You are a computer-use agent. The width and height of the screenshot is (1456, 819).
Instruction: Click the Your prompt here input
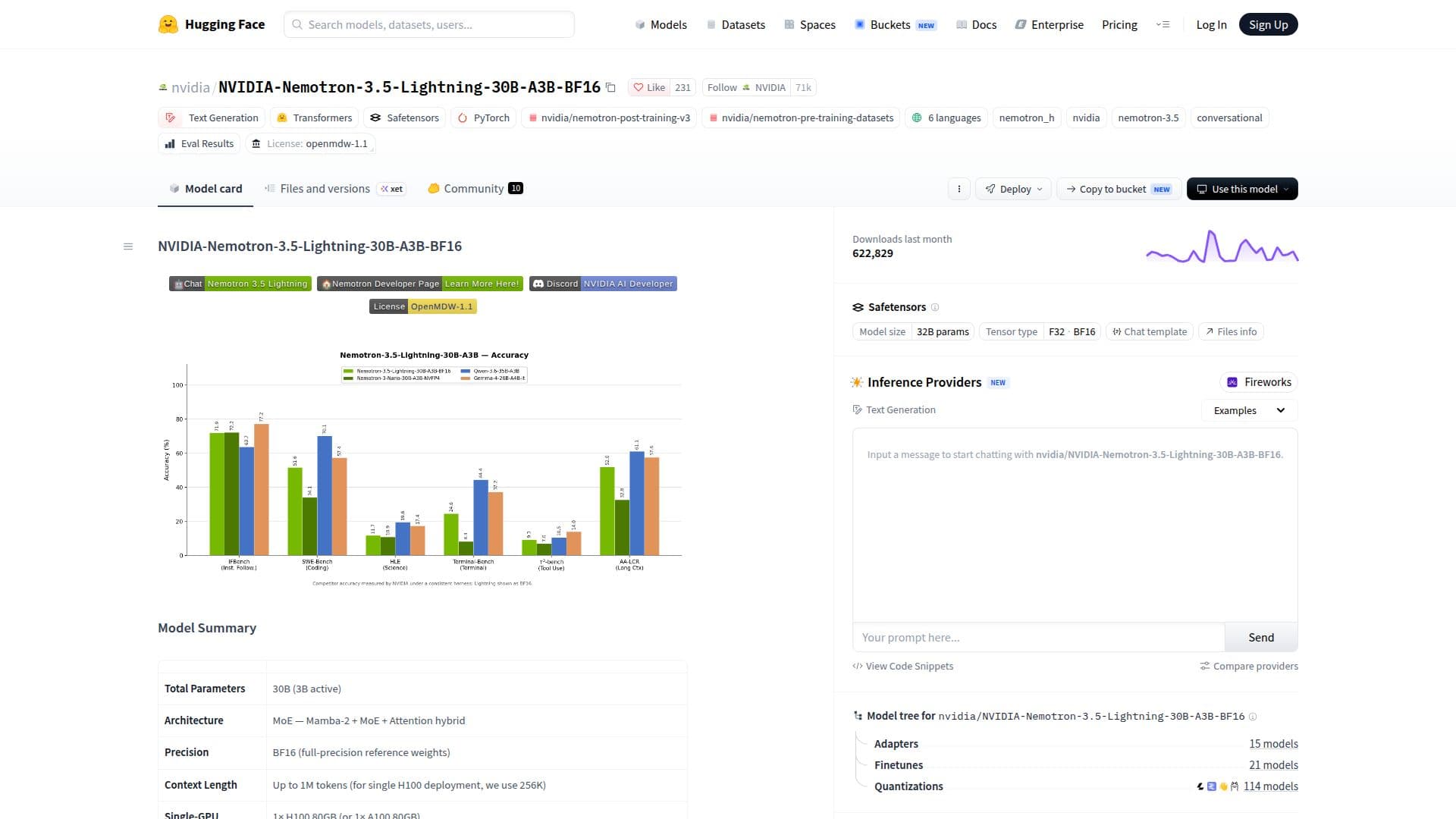point(1038,638)
